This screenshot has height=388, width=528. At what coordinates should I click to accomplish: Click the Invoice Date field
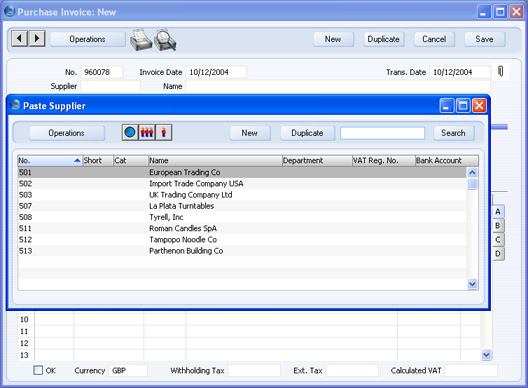(x=216, y=72)
